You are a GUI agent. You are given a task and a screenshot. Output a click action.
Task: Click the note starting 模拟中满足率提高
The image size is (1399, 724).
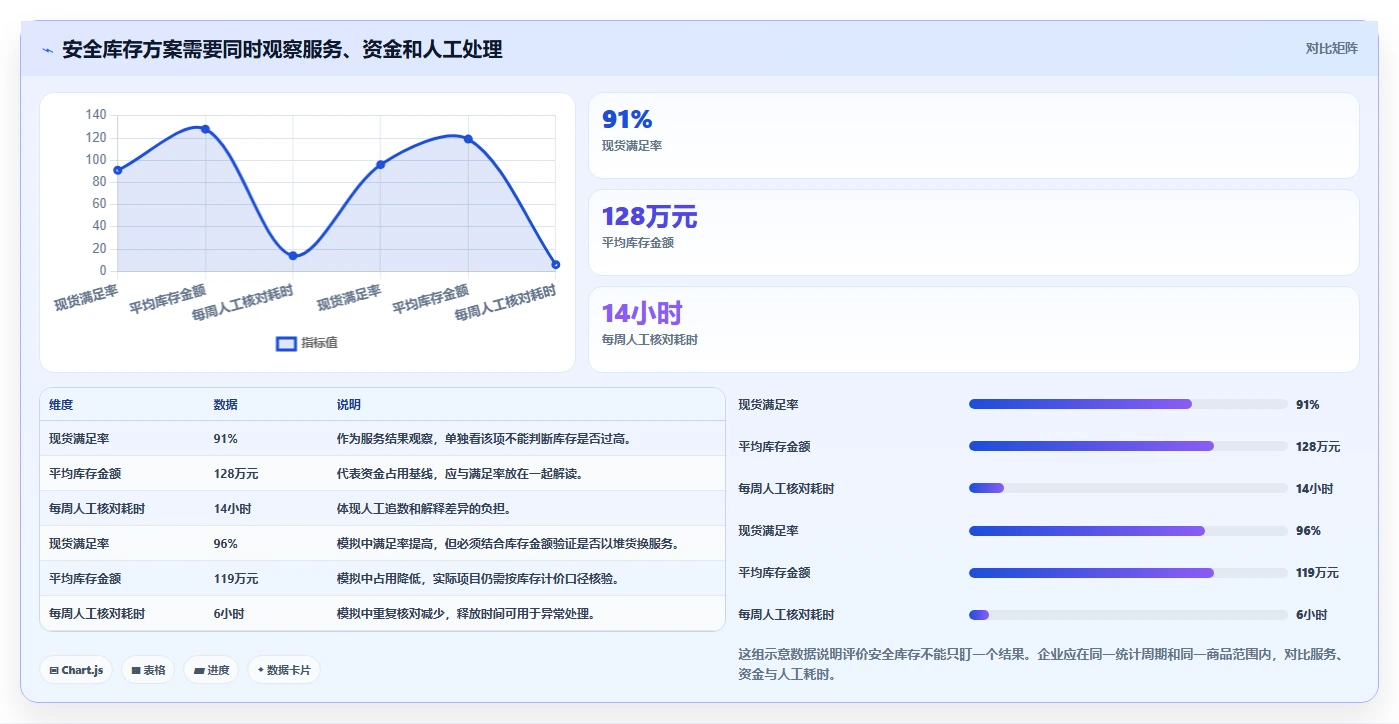pyautogui.click(x=508, y=543)
